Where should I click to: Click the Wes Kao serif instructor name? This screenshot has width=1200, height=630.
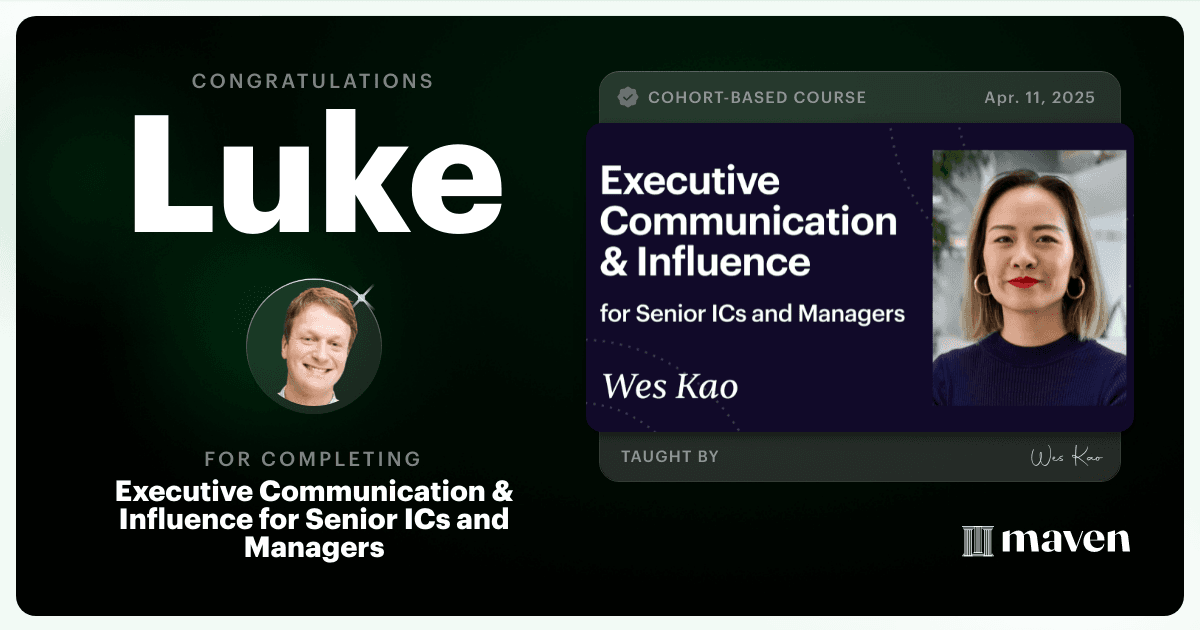point(670,385)
